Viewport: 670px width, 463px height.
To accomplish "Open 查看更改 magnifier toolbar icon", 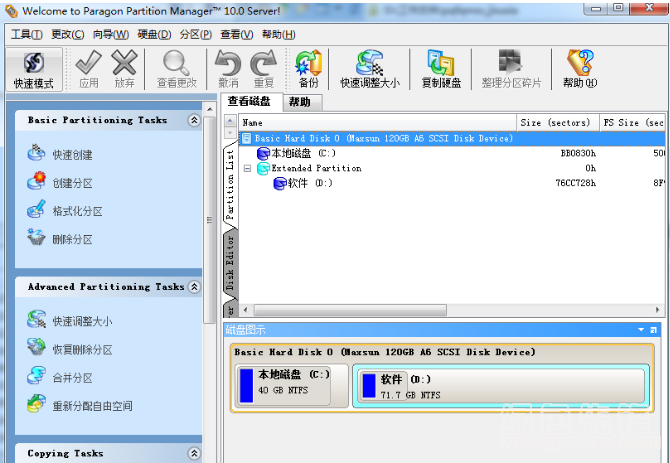I will [176, 62].
